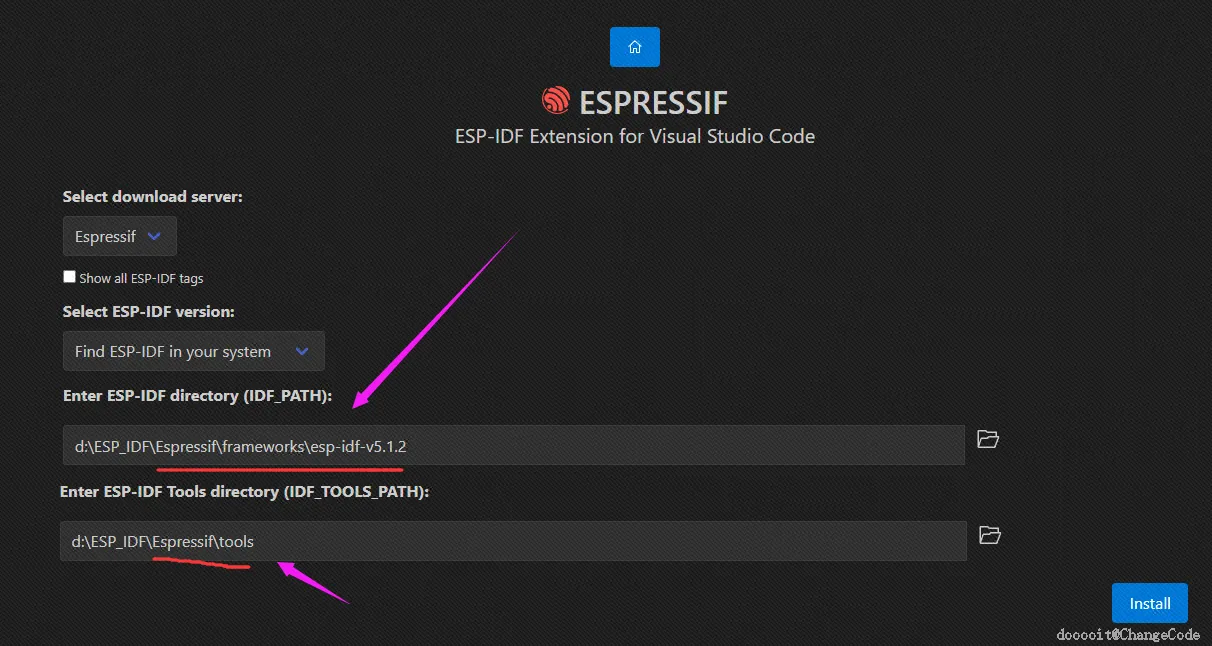Click the chevron arrow next to Espressif
1212x646 pixels.
[154, 237]
